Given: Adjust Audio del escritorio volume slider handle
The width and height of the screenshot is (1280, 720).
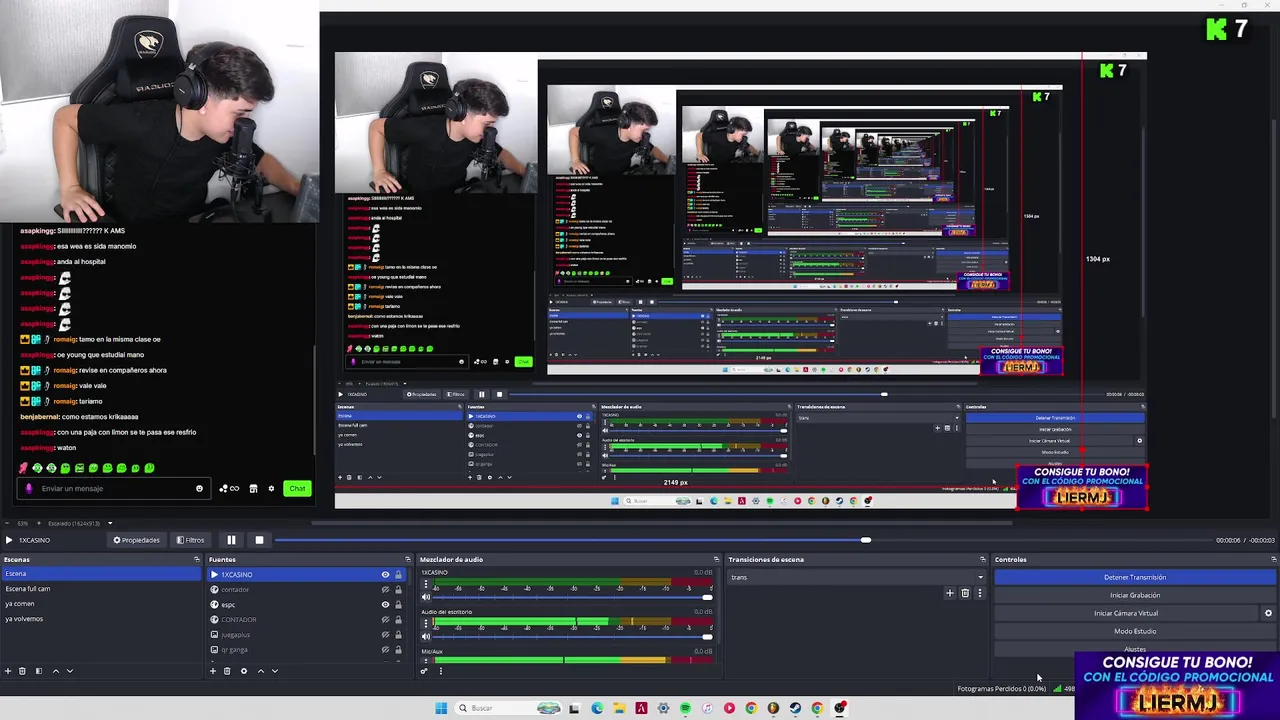Looking at the screenshot, I should click(x=707, y=636).
